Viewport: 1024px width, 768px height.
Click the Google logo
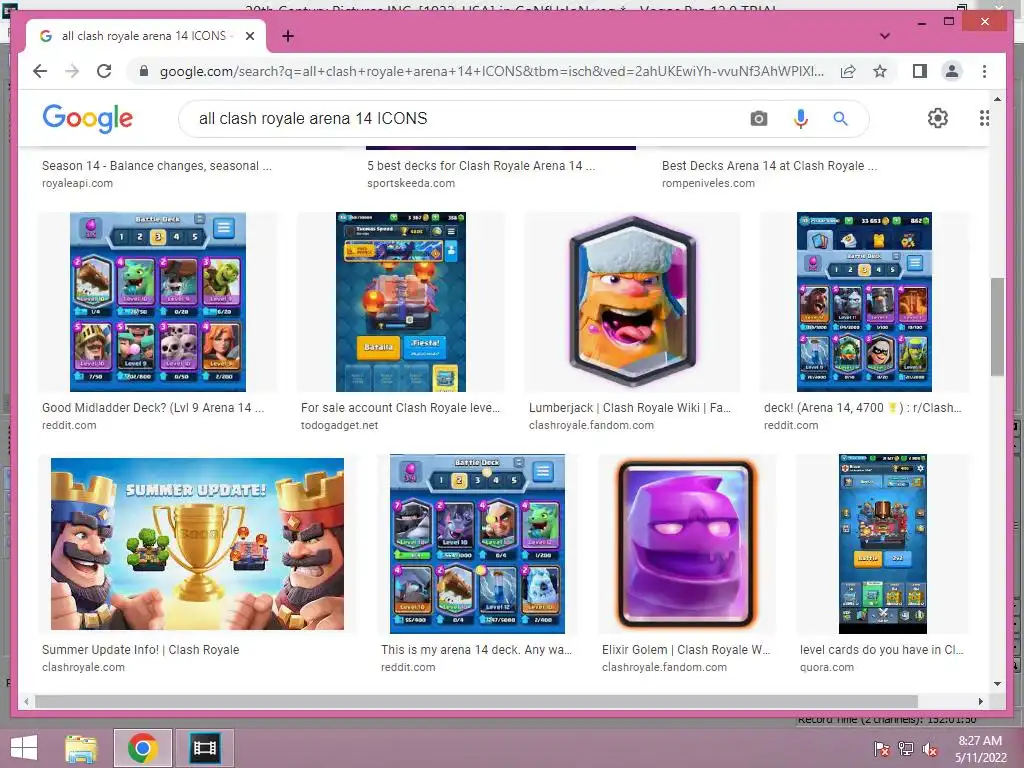pos(88,118)
